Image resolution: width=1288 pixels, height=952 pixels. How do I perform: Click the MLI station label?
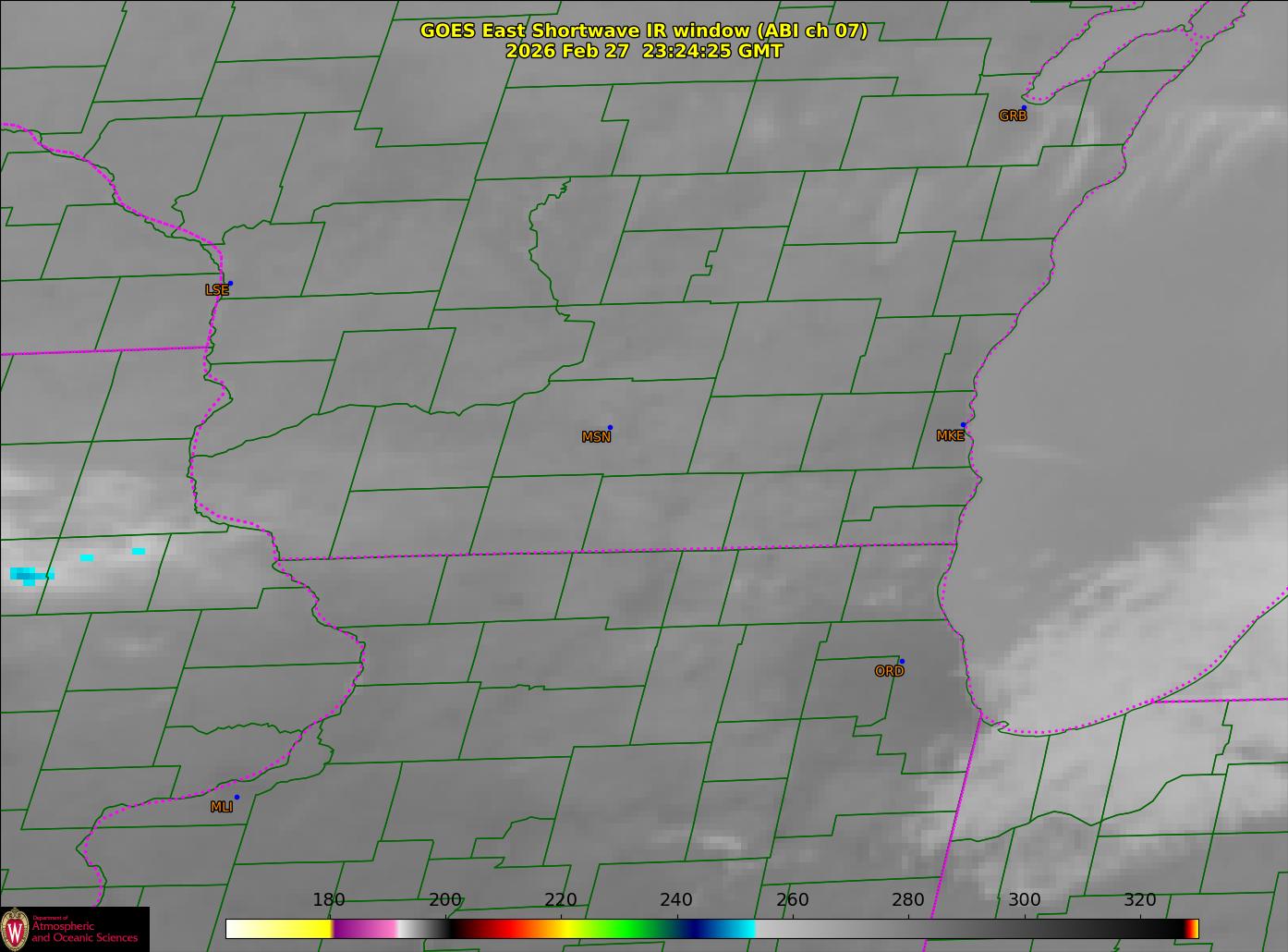tap(222, 807)
